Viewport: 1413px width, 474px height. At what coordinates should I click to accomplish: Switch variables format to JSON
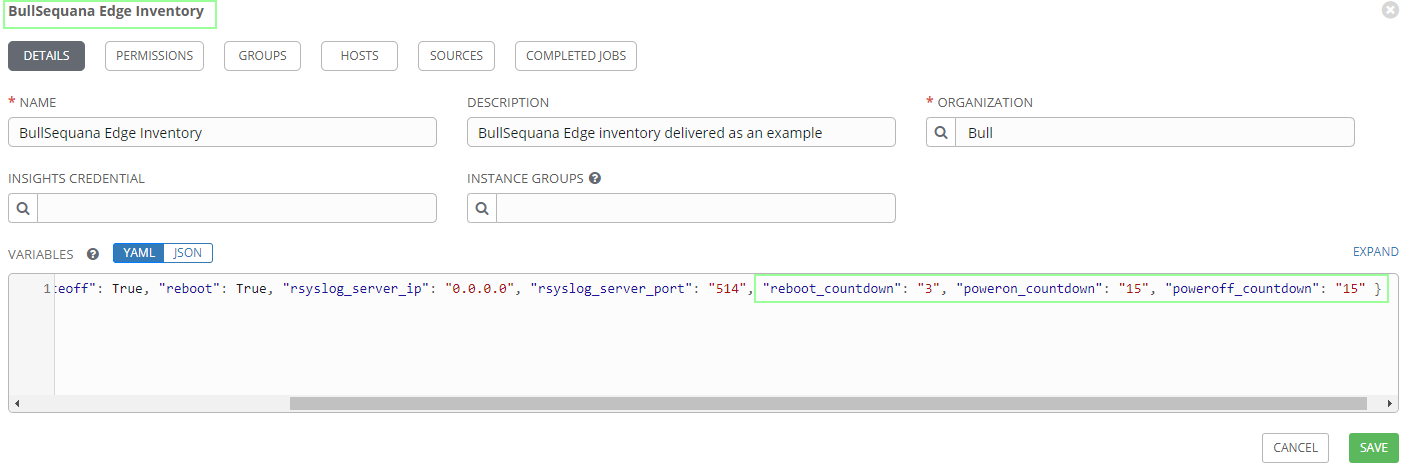(188, 253)
